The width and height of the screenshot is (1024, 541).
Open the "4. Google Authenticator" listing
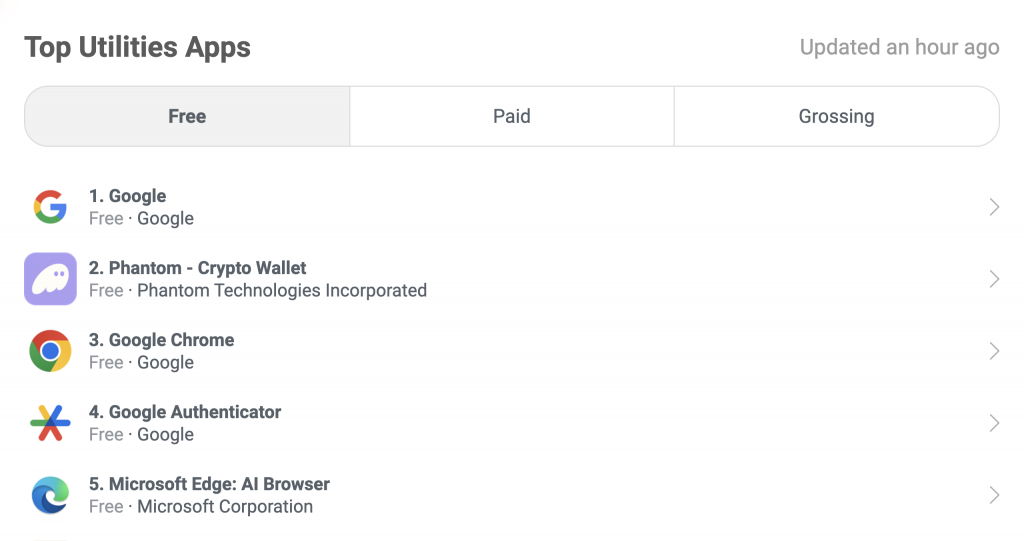184,412
